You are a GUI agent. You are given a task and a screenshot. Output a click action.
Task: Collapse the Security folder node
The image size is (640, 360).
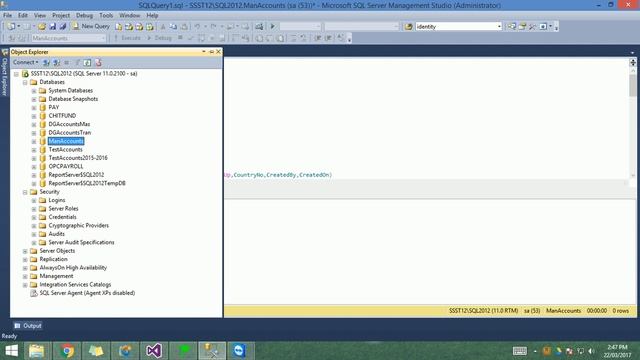point(25,192)
